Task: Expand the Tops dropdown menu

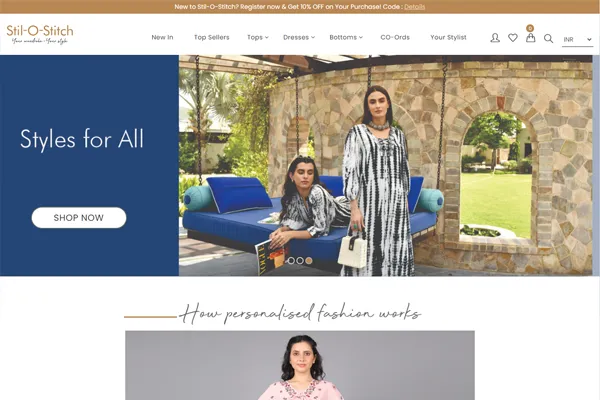Action: tap(258, 37)
